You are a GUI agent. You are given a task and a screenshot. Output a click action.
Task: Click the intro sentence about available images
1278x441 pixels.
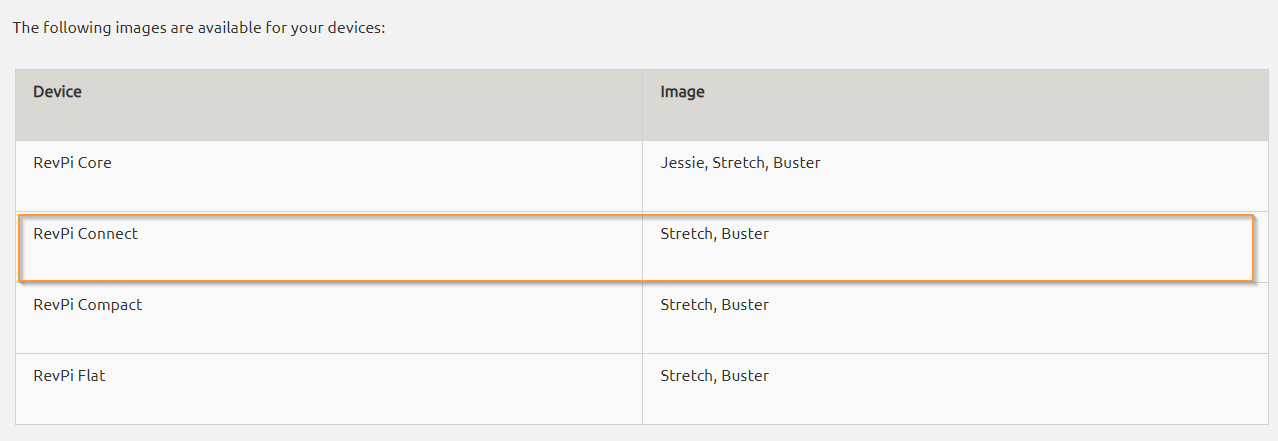tap(199, 28)
